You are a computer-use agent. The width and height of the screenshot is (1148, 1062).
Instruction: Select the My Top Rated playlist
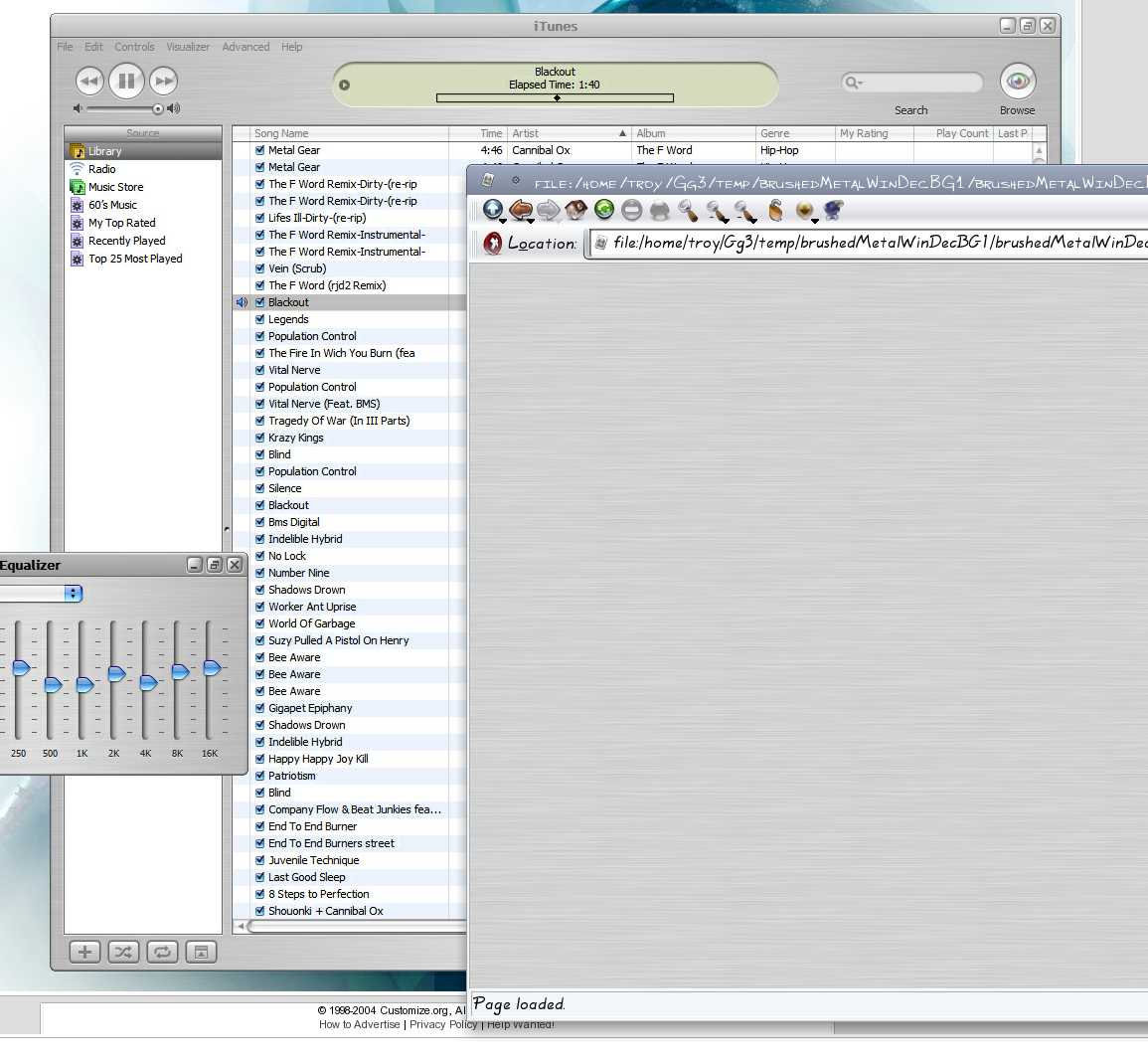tap(143, 223)
